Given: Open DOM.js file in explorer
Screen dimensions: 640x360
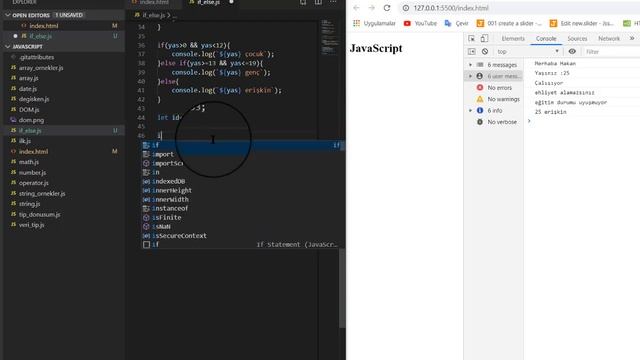Looking at the screenshot, I should (x=29, y=109).
